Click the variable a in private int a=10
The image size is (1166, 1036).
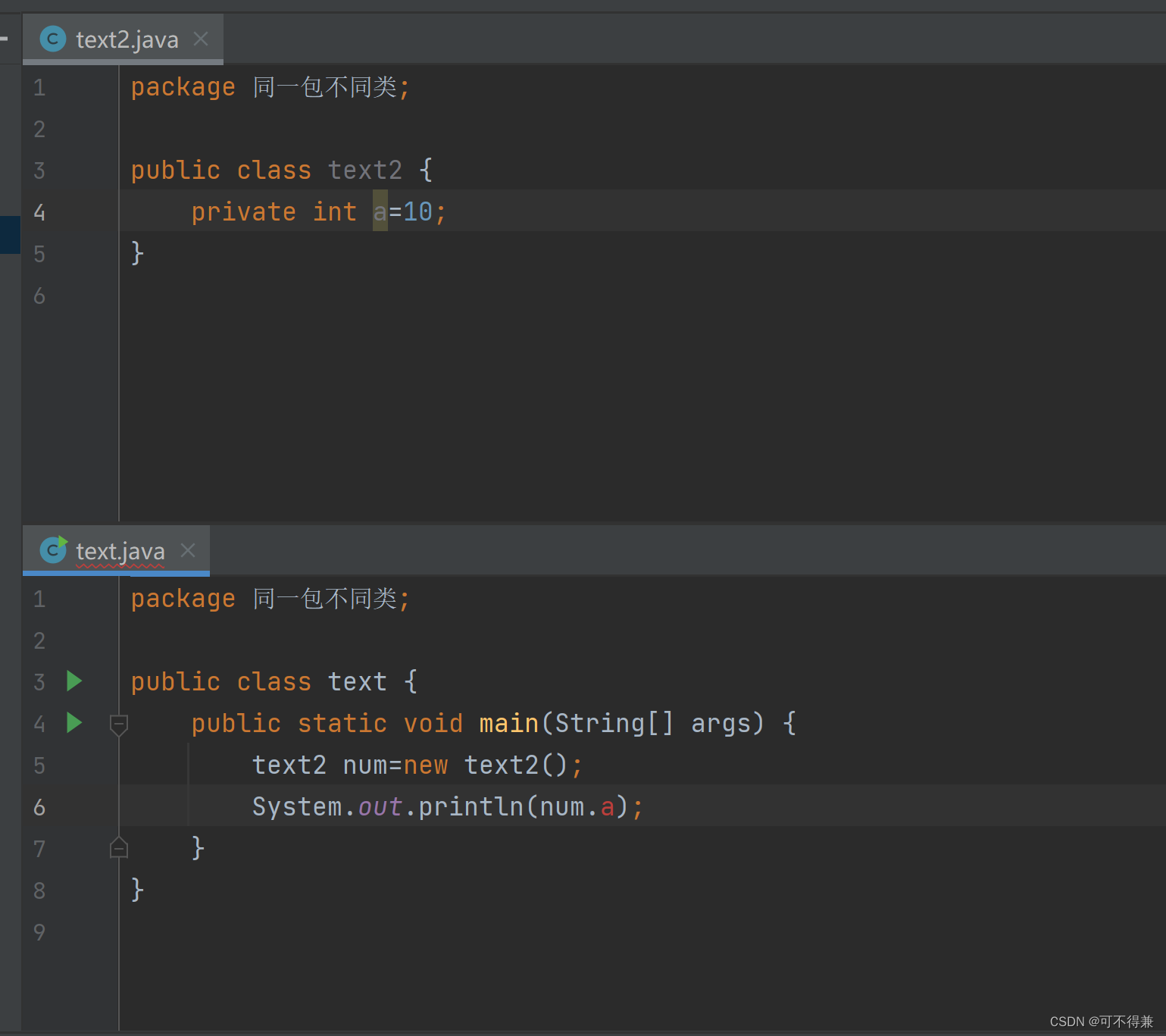pos(380,211)
